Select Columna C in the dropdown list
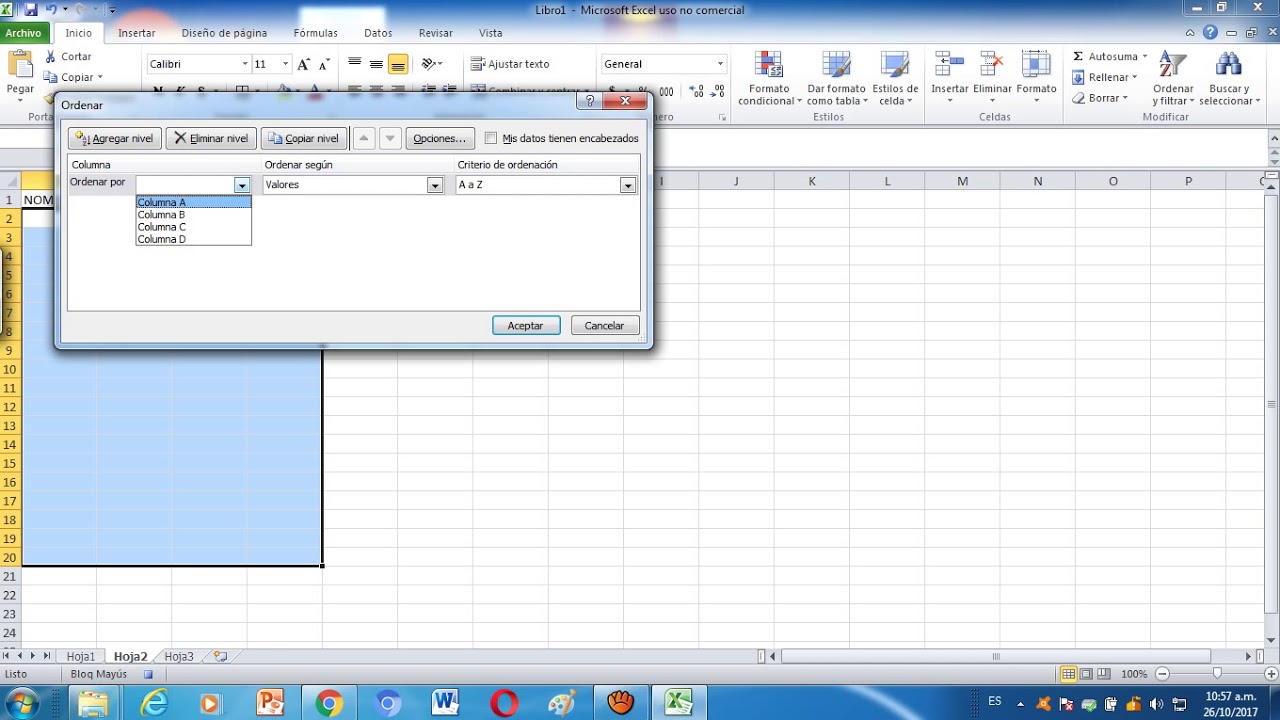Image resolution: width=1280 pixels, height=720 pixels. tap(193, 227)
